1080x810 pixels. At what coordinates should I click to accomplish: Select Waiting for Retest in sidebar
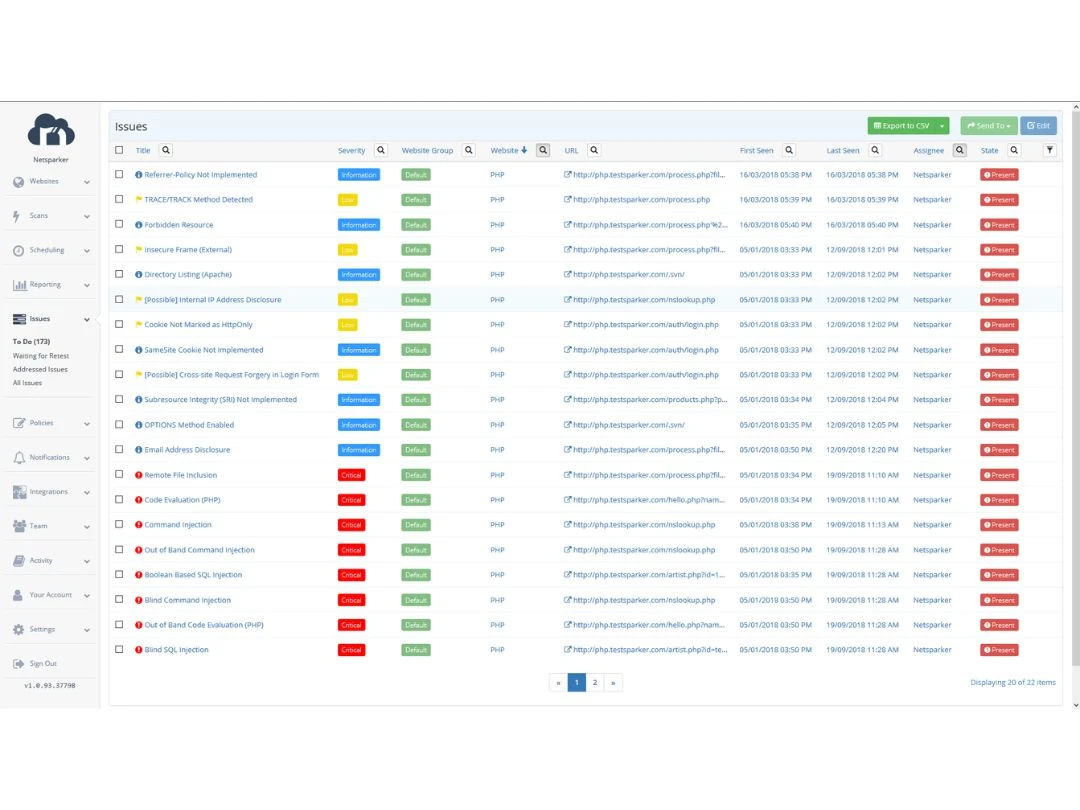(x=41, y=356)
